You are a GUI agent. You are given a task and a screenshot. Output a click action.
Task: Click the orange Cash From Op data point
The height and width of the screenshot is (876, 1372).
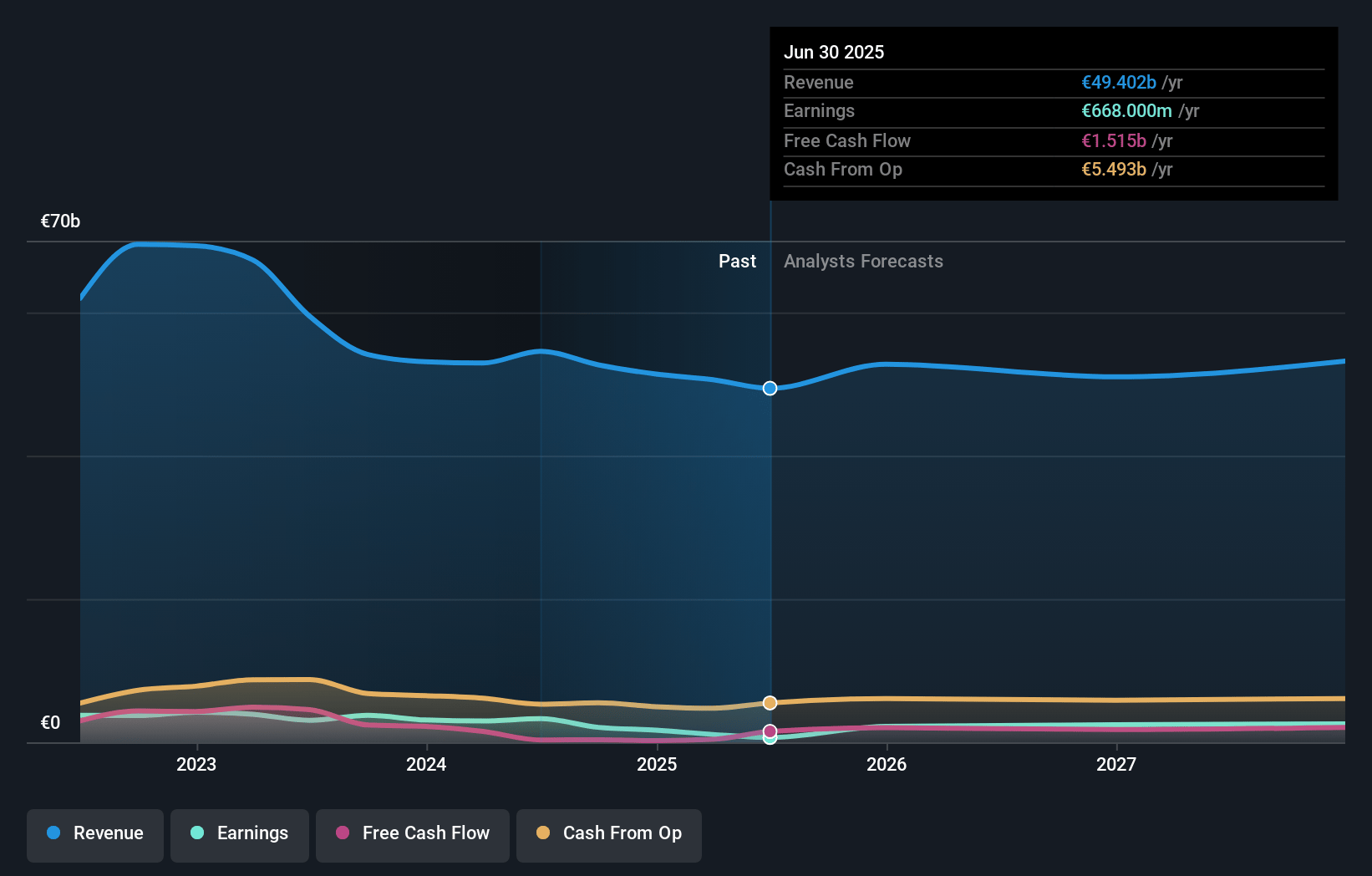pyautogui.click(x=770, y=703)
